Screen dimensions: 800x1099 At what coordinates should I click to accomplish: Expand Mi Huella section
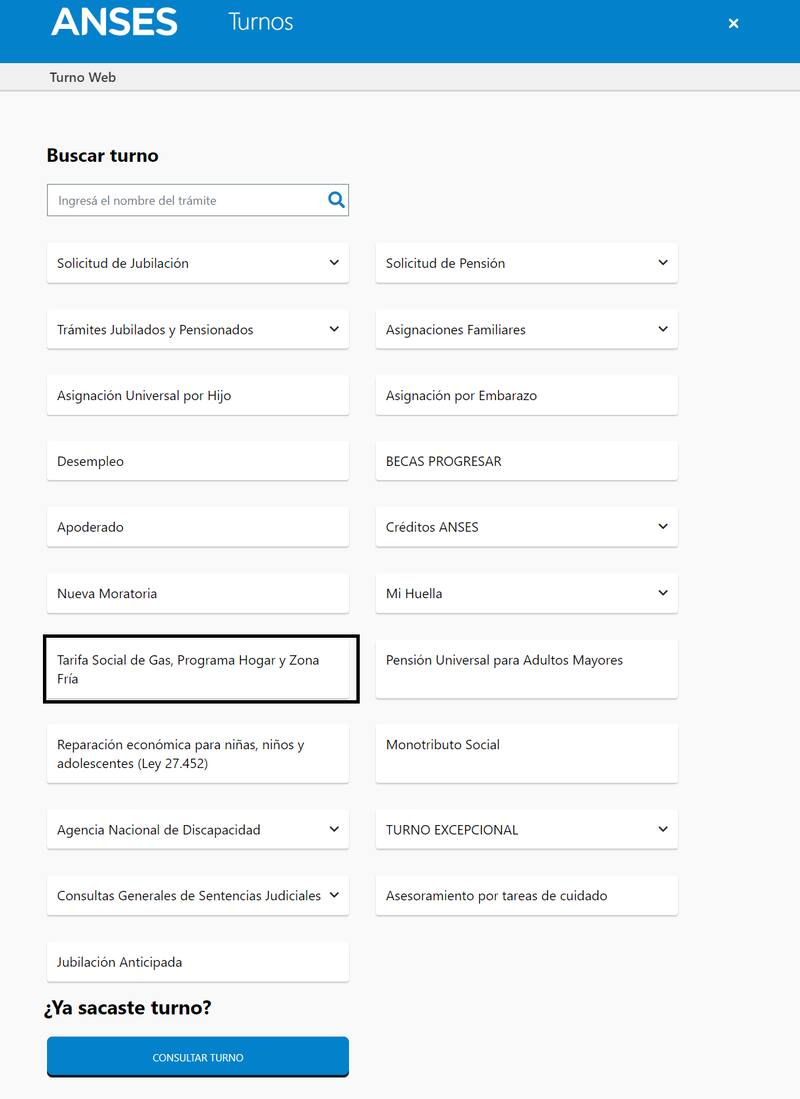663,593
